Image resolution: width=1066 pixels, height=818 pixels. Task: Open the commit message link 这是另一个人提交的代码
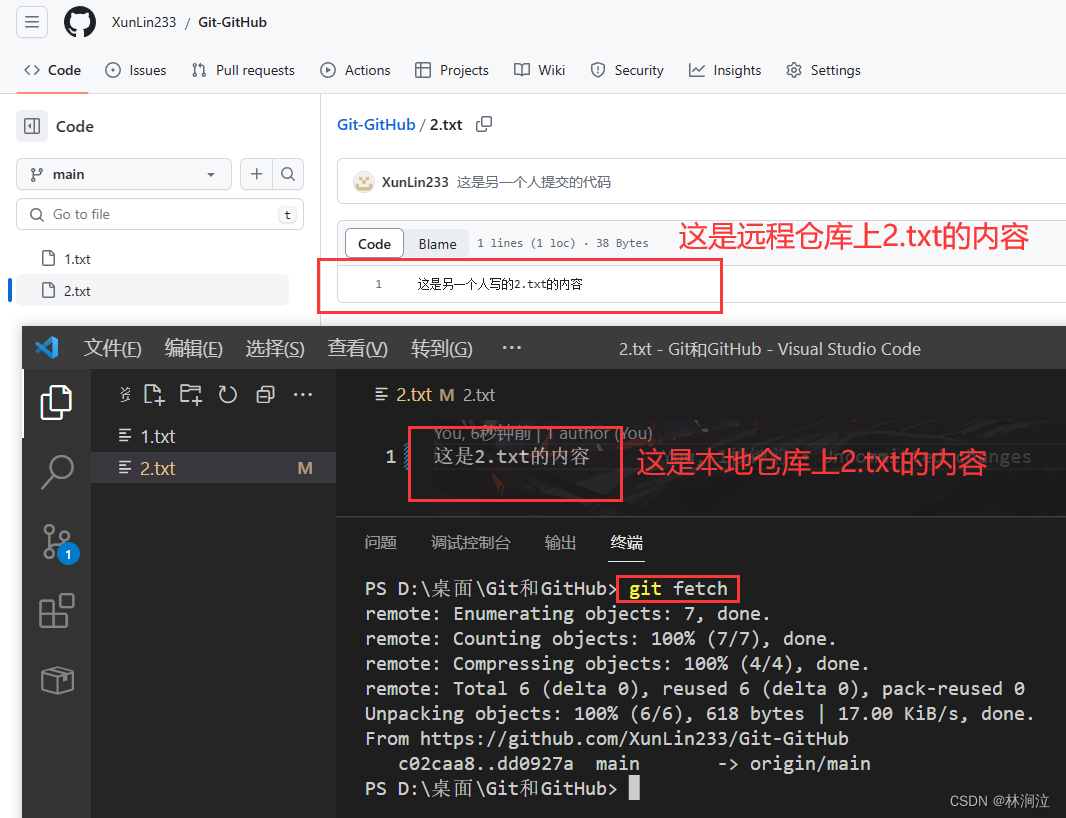pyautogui.click(x=534, y=182)
